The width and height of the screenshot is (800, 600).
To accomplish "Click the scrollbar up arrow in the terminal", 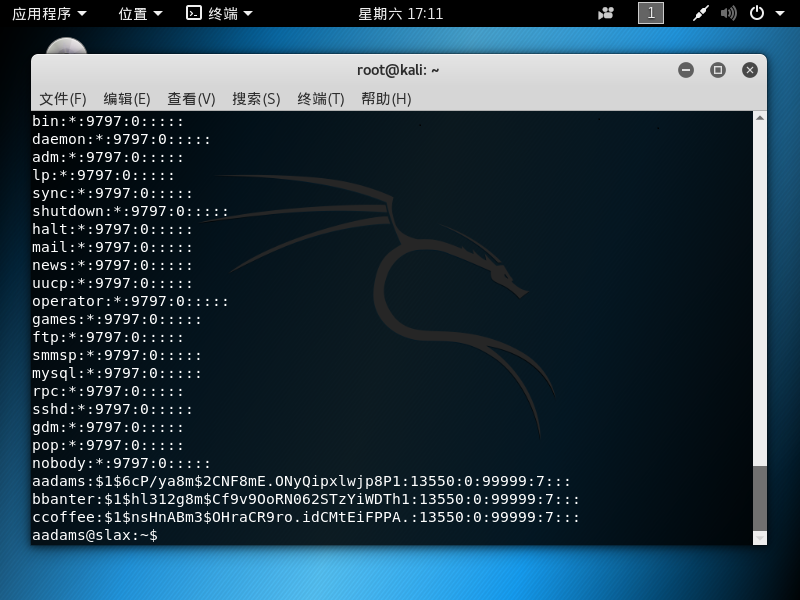I will (x=760, y=118).
